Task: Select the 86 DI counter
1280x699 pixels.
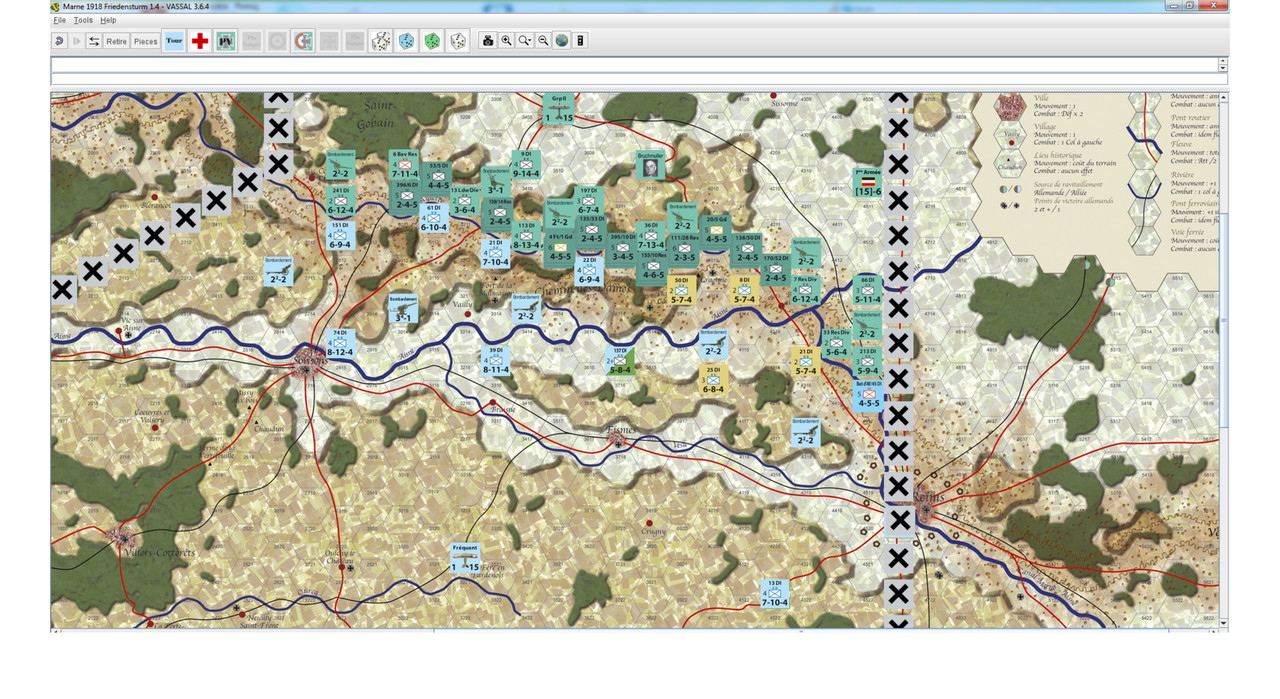Action: click(x=867, y=291)
